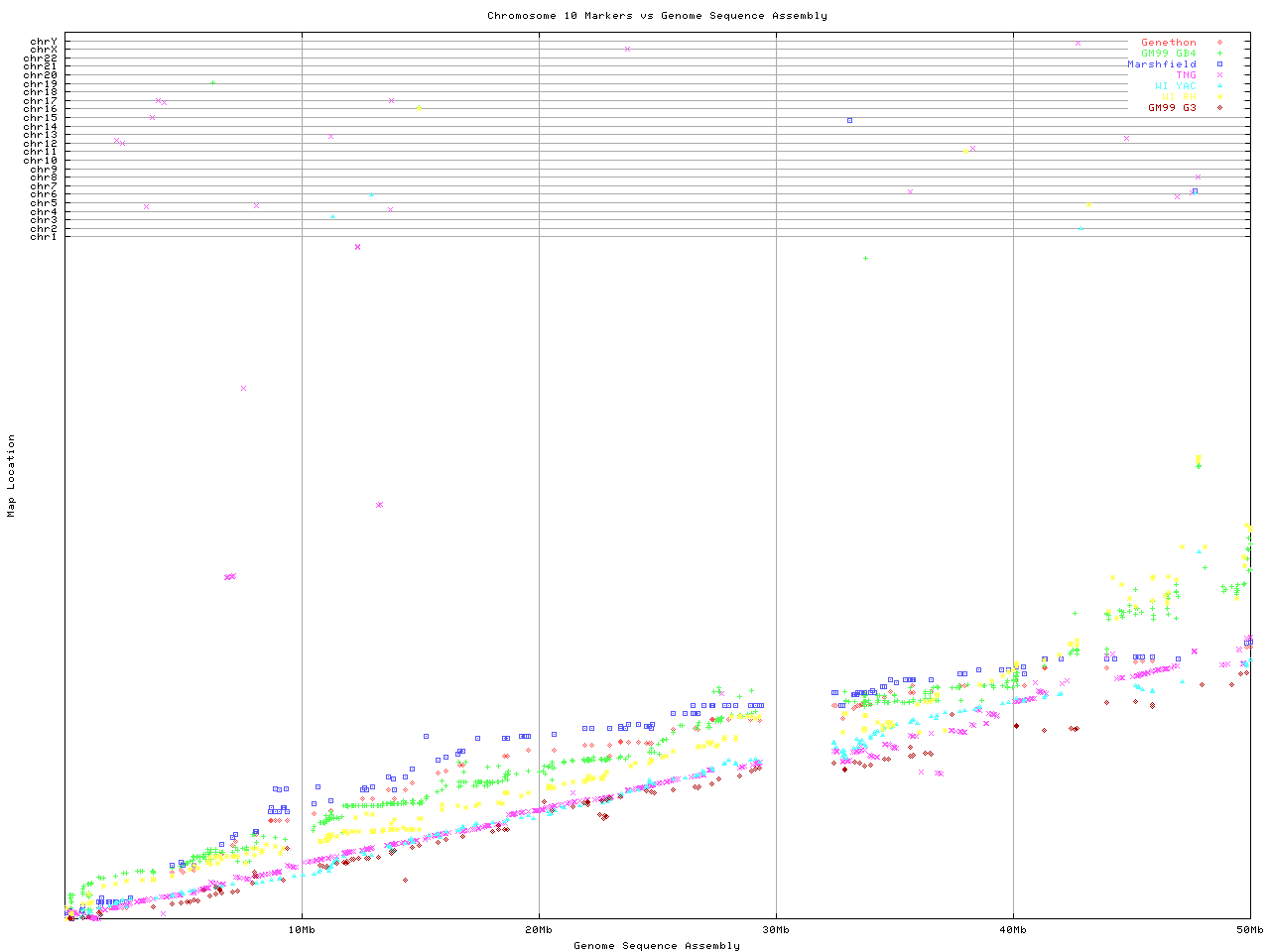The image size is (1270, 952).
Task: Select the cyan triangle WI YAC legend marker
Action: click(1219, 86)
